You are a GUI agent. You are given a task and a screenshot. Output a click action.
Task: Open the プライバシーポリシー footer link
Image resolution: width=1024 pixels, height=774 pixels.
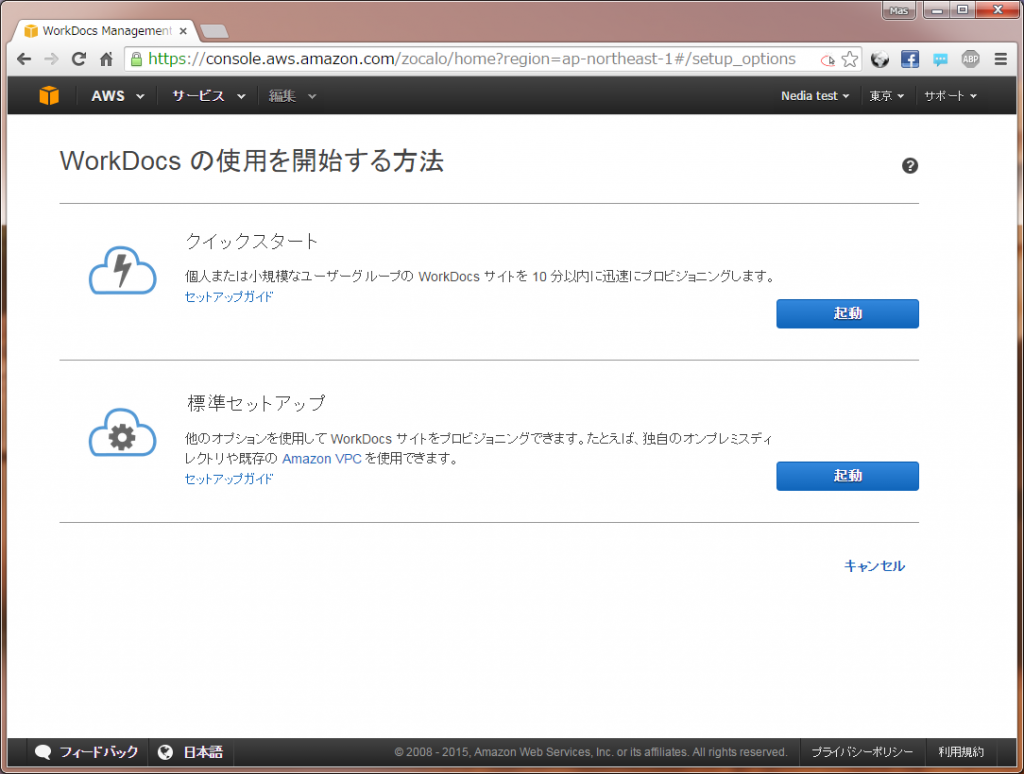coord(861,752)
